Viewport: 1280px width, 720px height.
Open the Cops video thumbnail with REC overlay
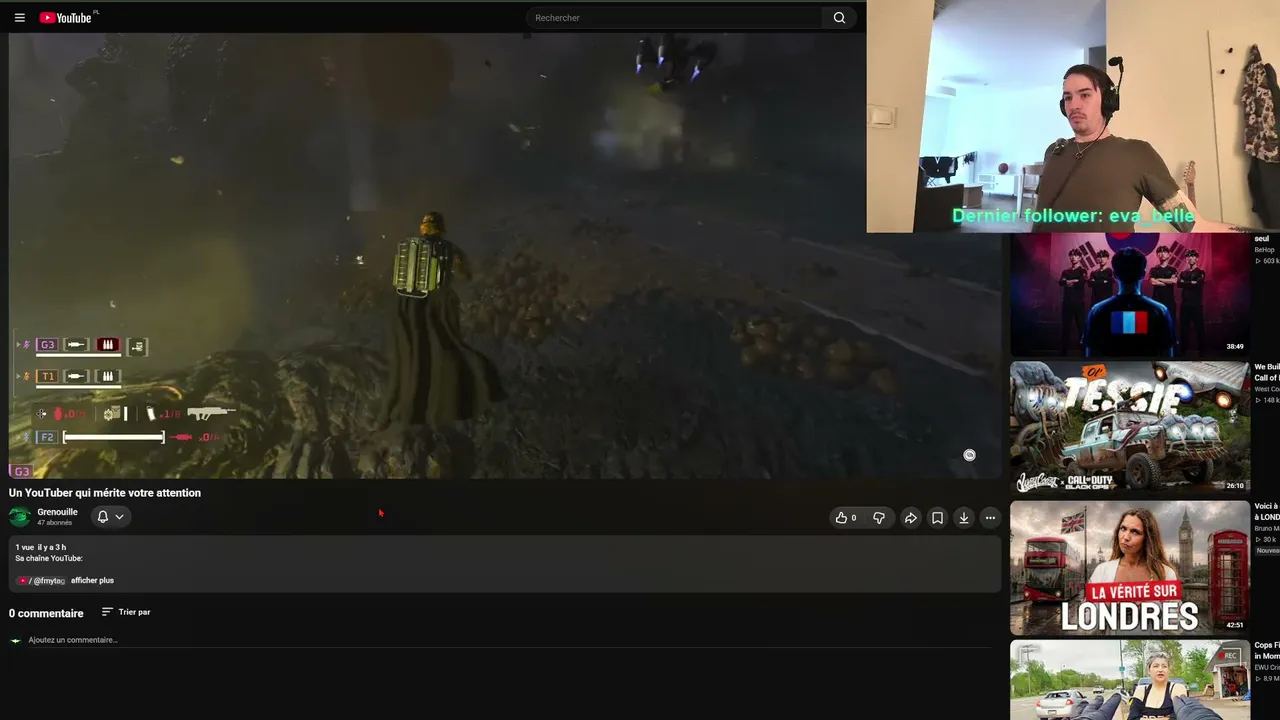[x=1130, y=680]
